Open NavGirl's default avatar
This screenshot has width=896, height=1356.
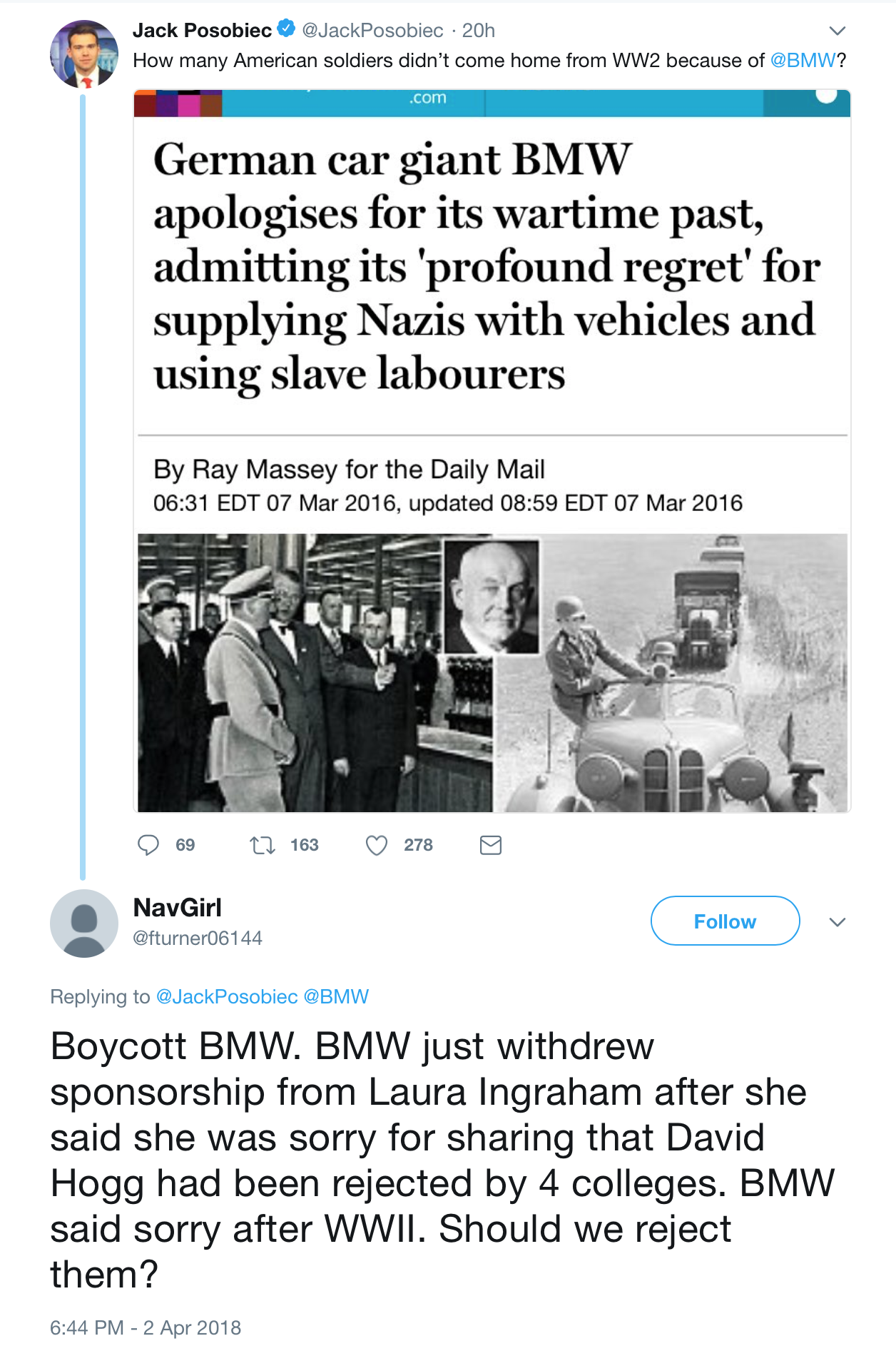[x=84, y=923]
